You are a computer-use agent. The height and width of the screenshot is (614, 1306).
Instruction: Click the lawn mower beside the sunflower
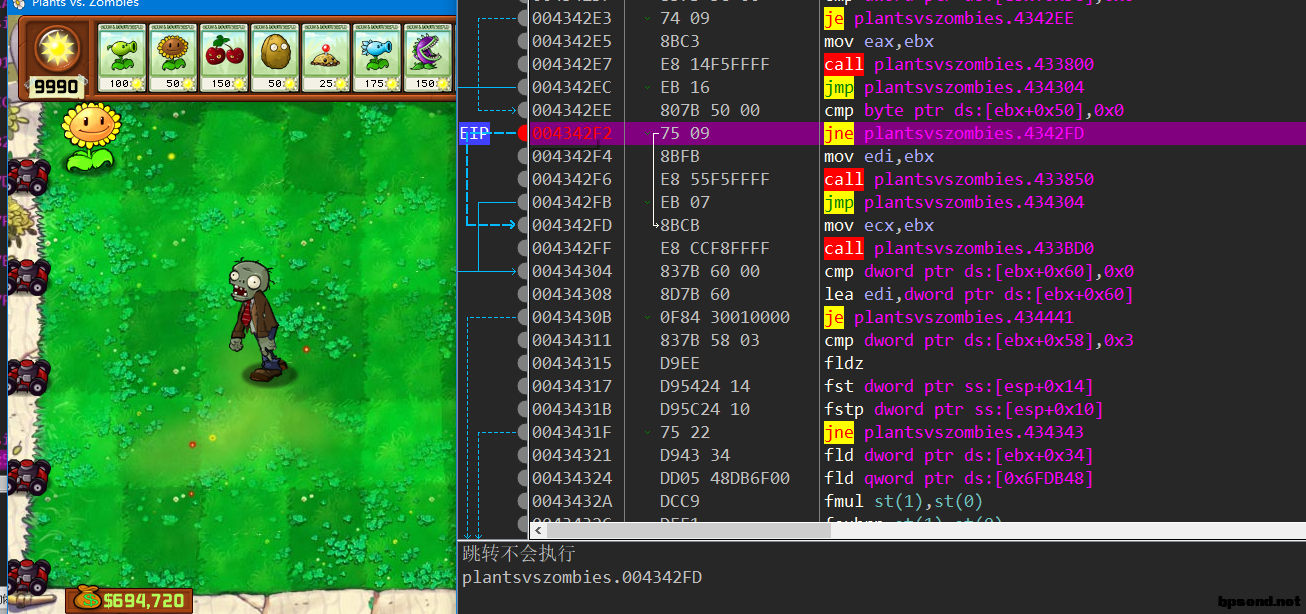pos(28,176)
